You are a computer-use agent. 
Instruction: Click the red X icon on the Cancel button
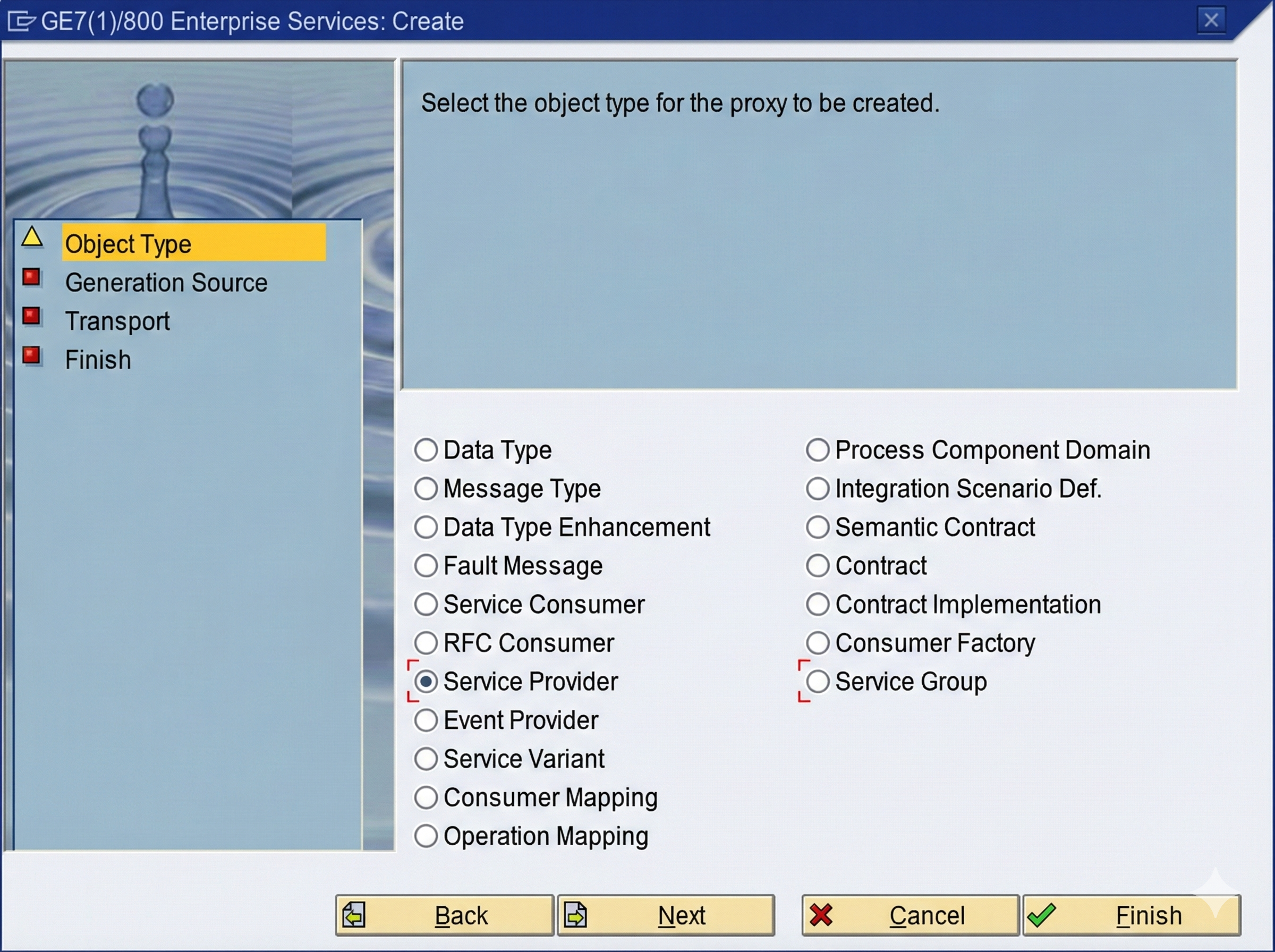tap(820, 914)
